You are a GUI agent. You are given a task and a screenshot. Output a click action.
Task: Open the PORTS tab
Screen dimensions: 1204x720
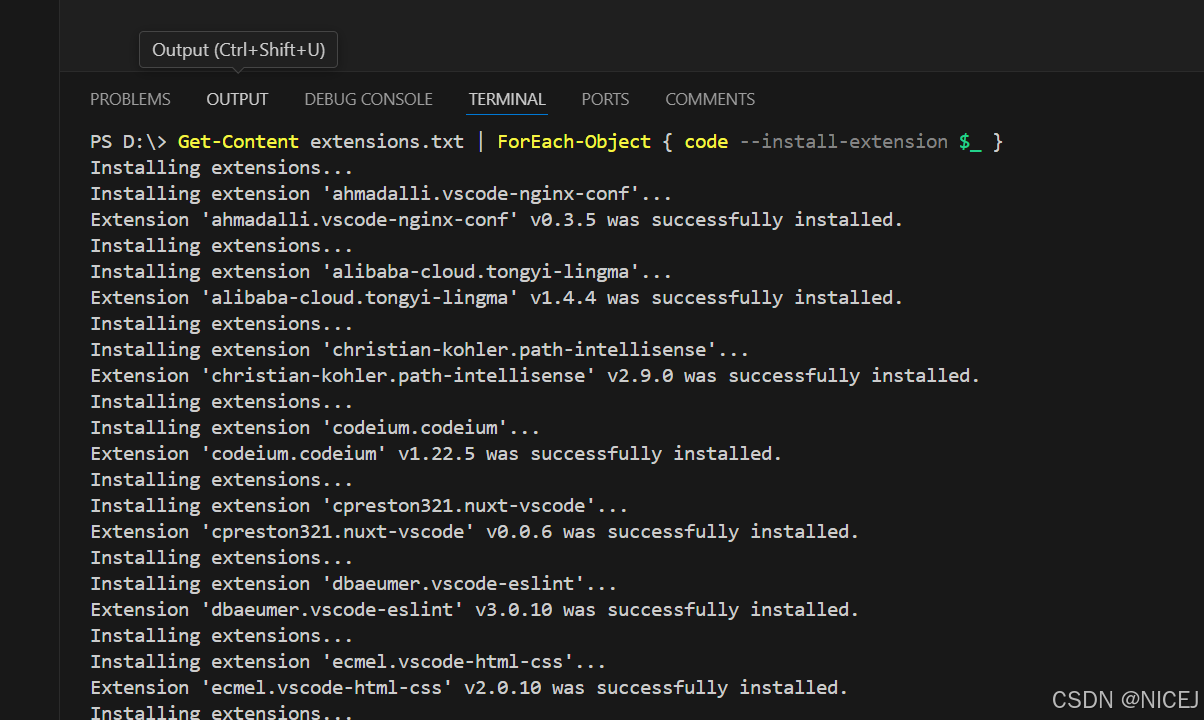(605, 99)
